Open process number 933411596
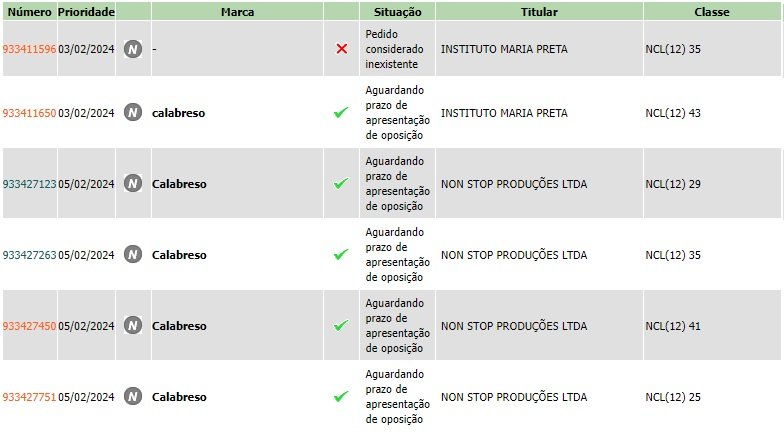Image resolution: width=784 pixels, height=437 pixels. point(30,49)
